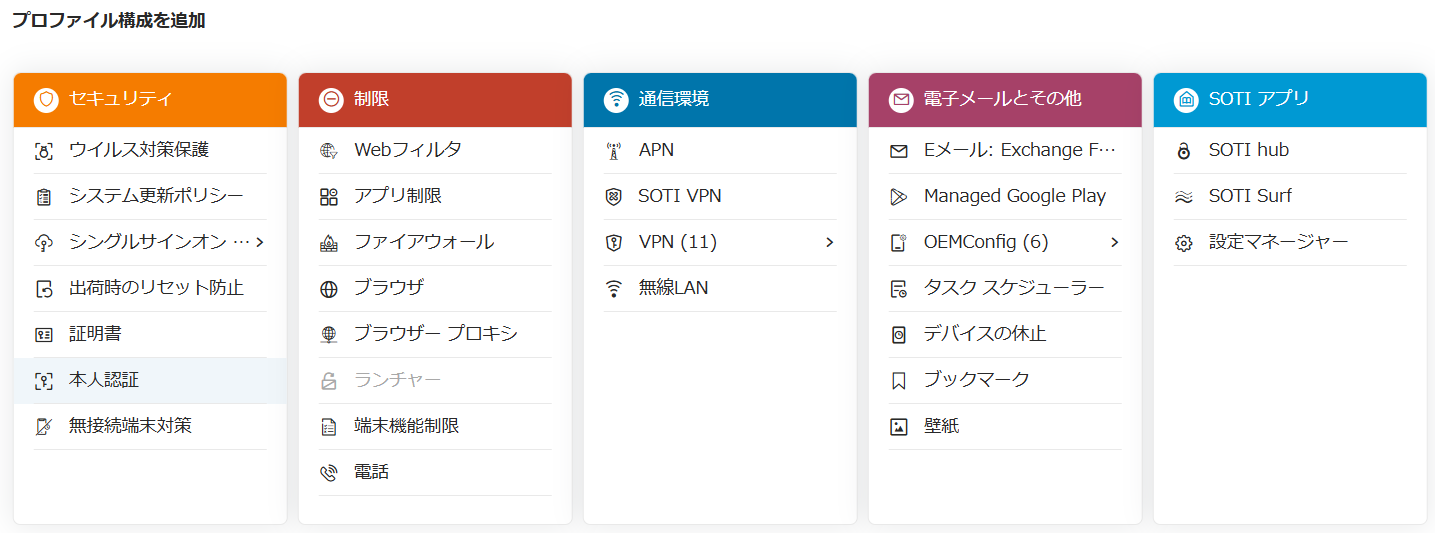This screenshot has height=533, width=1435.
Task: Open the 無線LAN configuration
Action: 720,288
